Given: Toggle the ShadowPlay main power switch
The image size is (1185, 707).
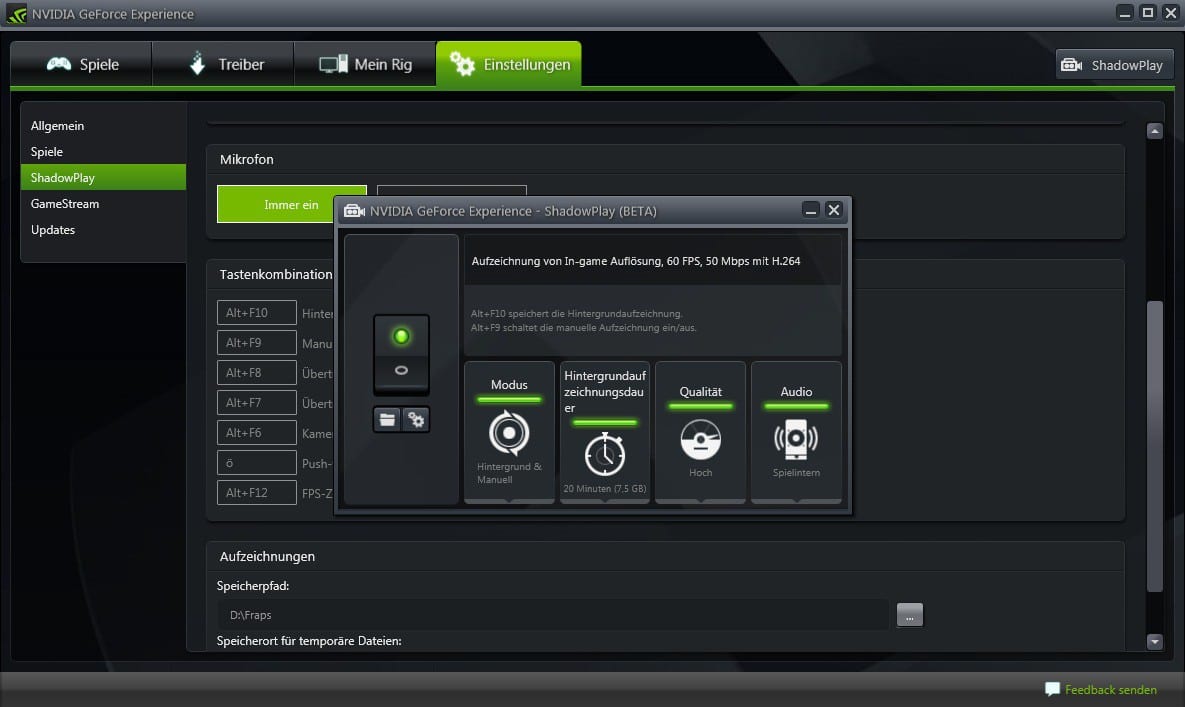Looking at the screenshot, I should coord(401,353).
